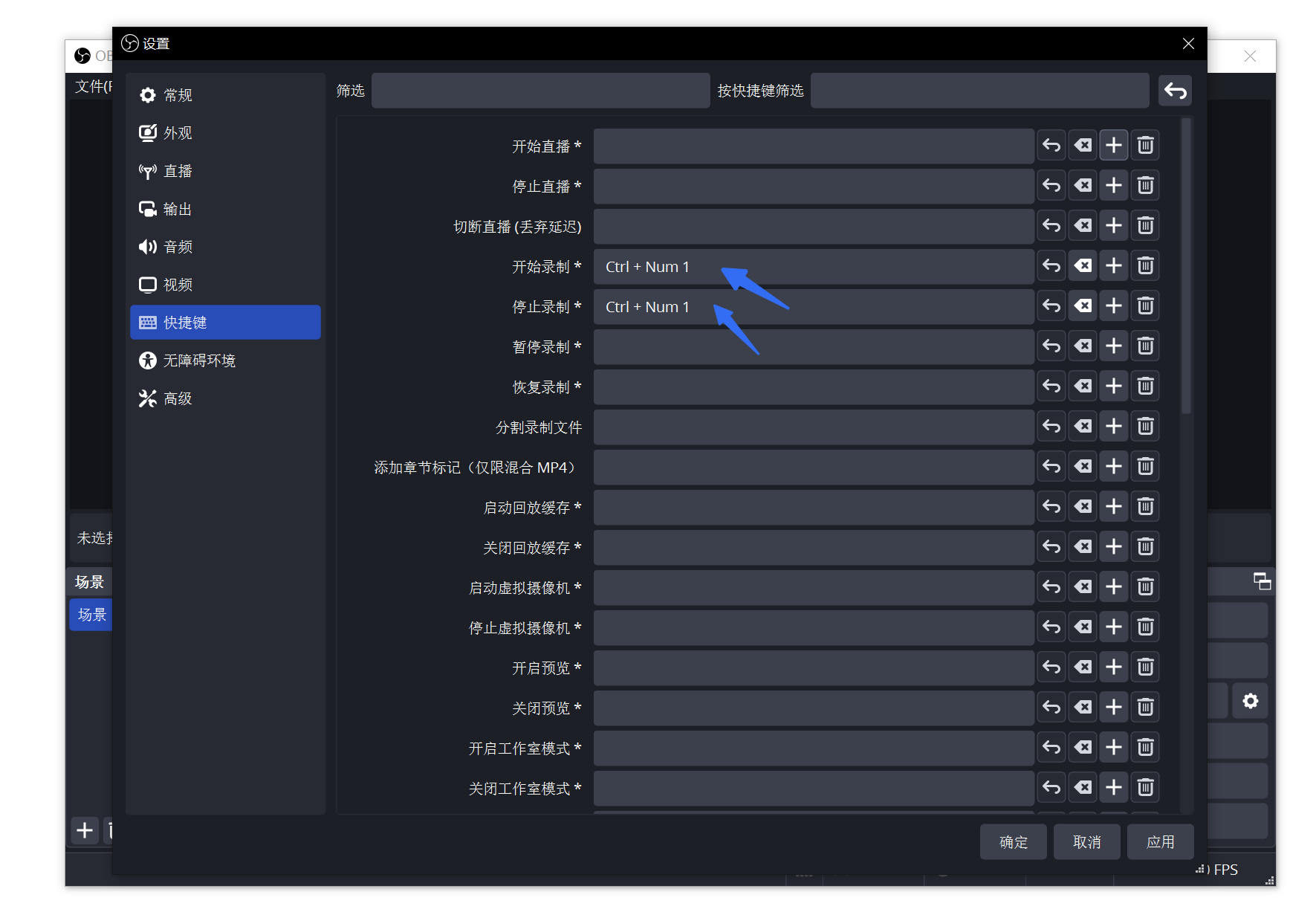The image size is (1316, 912).
Task: Open the 外观 appearance settings section
Action: (225, 133)
